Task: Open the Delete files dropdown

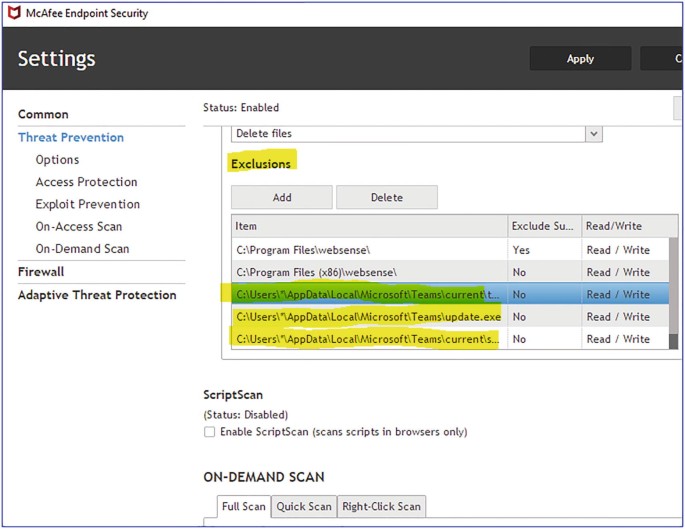Action: tap(594, 134)
